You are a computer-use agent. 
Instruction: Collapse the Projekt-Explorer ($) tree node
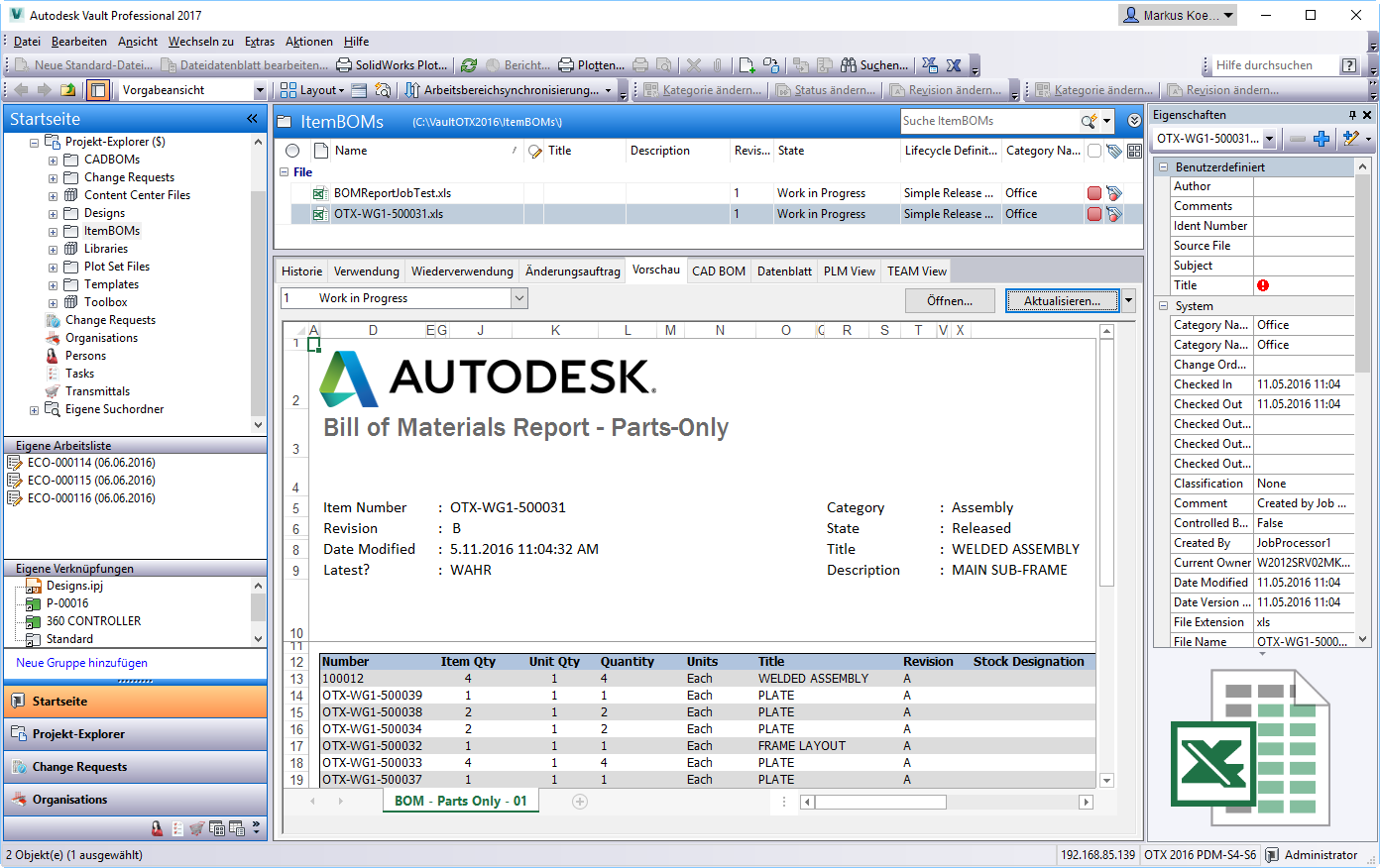coord(33,141)
